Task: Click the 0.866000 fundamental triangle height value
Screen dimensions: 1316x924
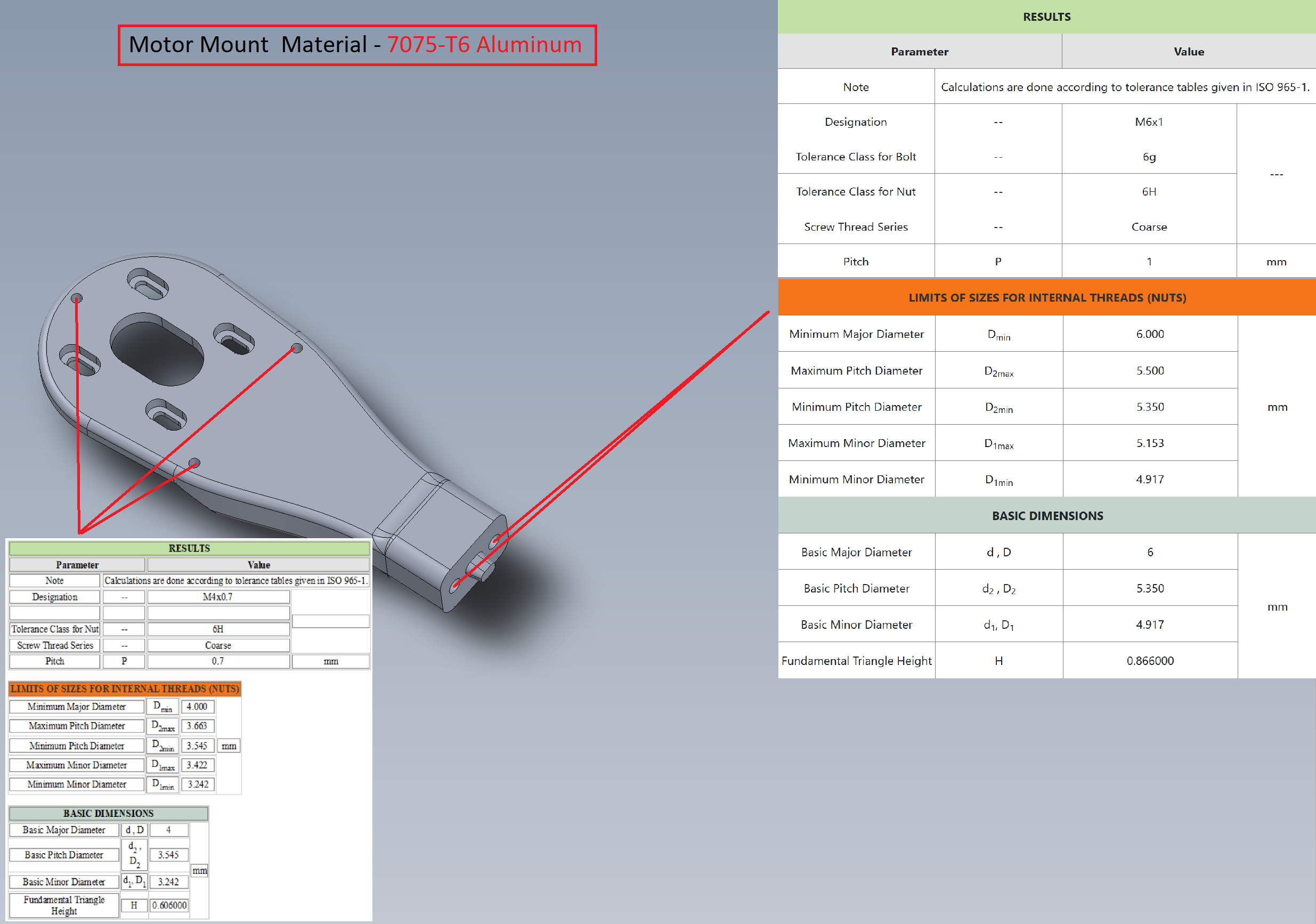Action: pyautogui.click(x=1149, y=660)
